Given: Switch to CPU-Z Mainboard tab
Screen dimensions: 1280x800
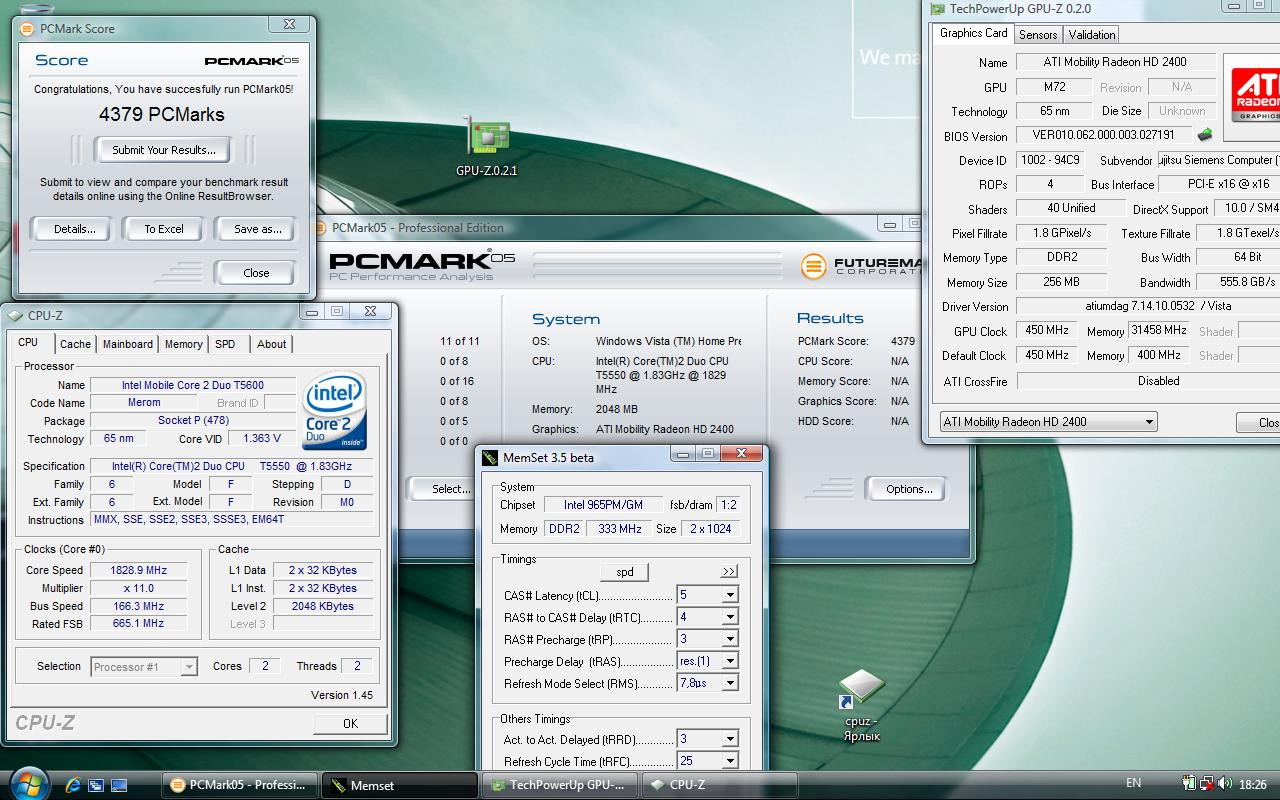Looking at the screenshot, I should tap(128, 344).
